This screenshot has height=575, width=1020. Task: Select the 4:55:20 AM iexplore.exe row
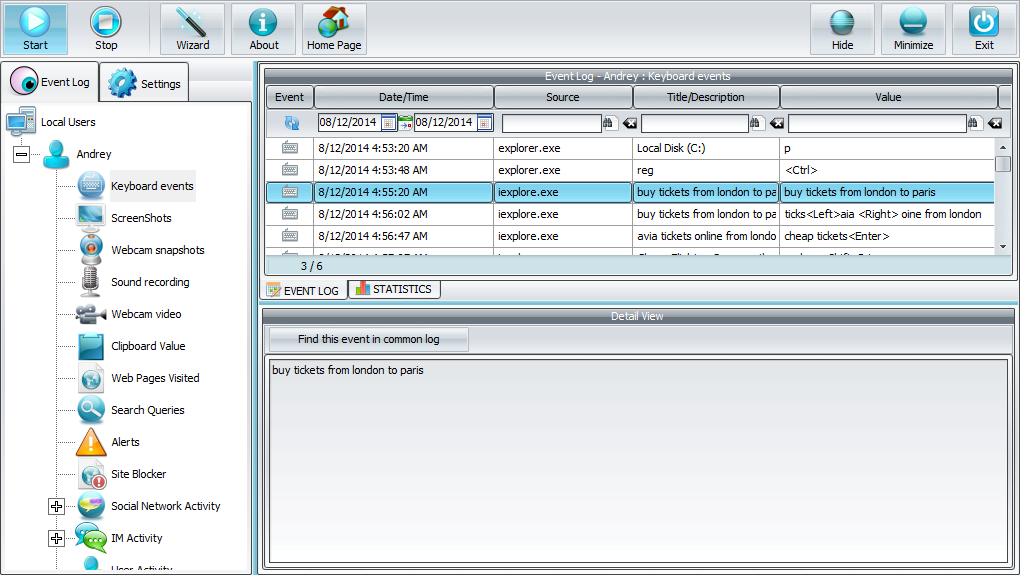click(x=630, y=192)
